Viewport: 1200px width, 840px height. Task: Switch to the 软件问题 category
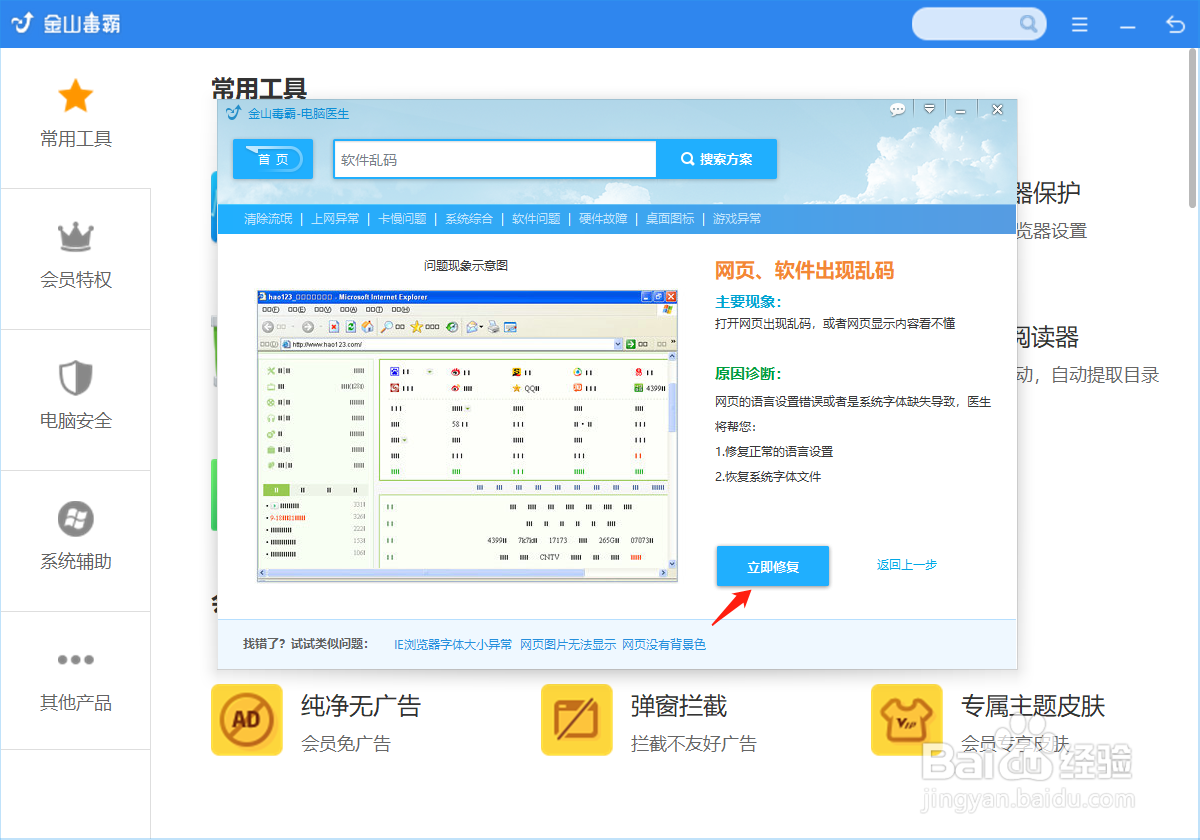point(536,219)
